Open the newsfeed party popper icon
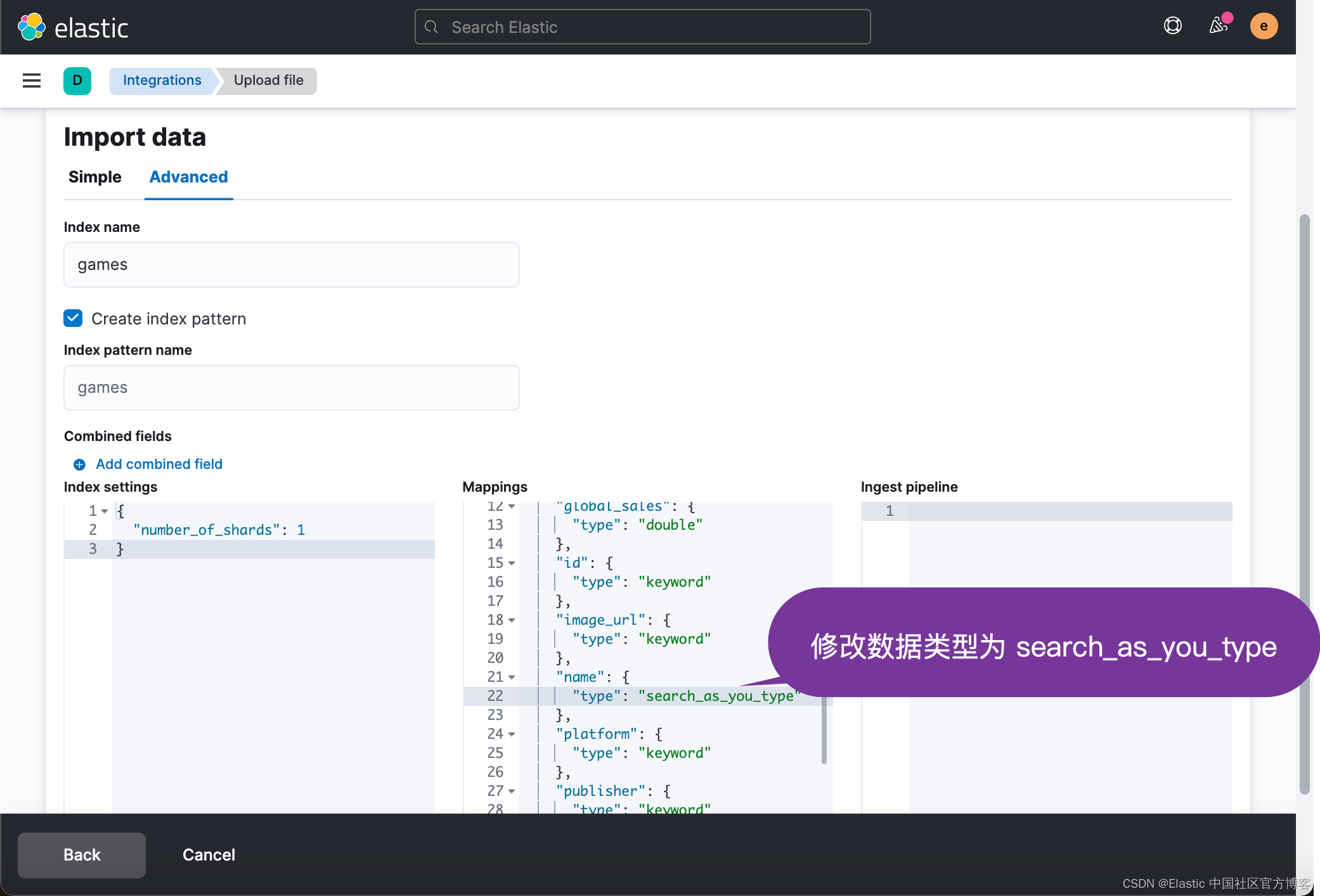The width and height of the screenshot is (1320, 896). (1218, 26)
